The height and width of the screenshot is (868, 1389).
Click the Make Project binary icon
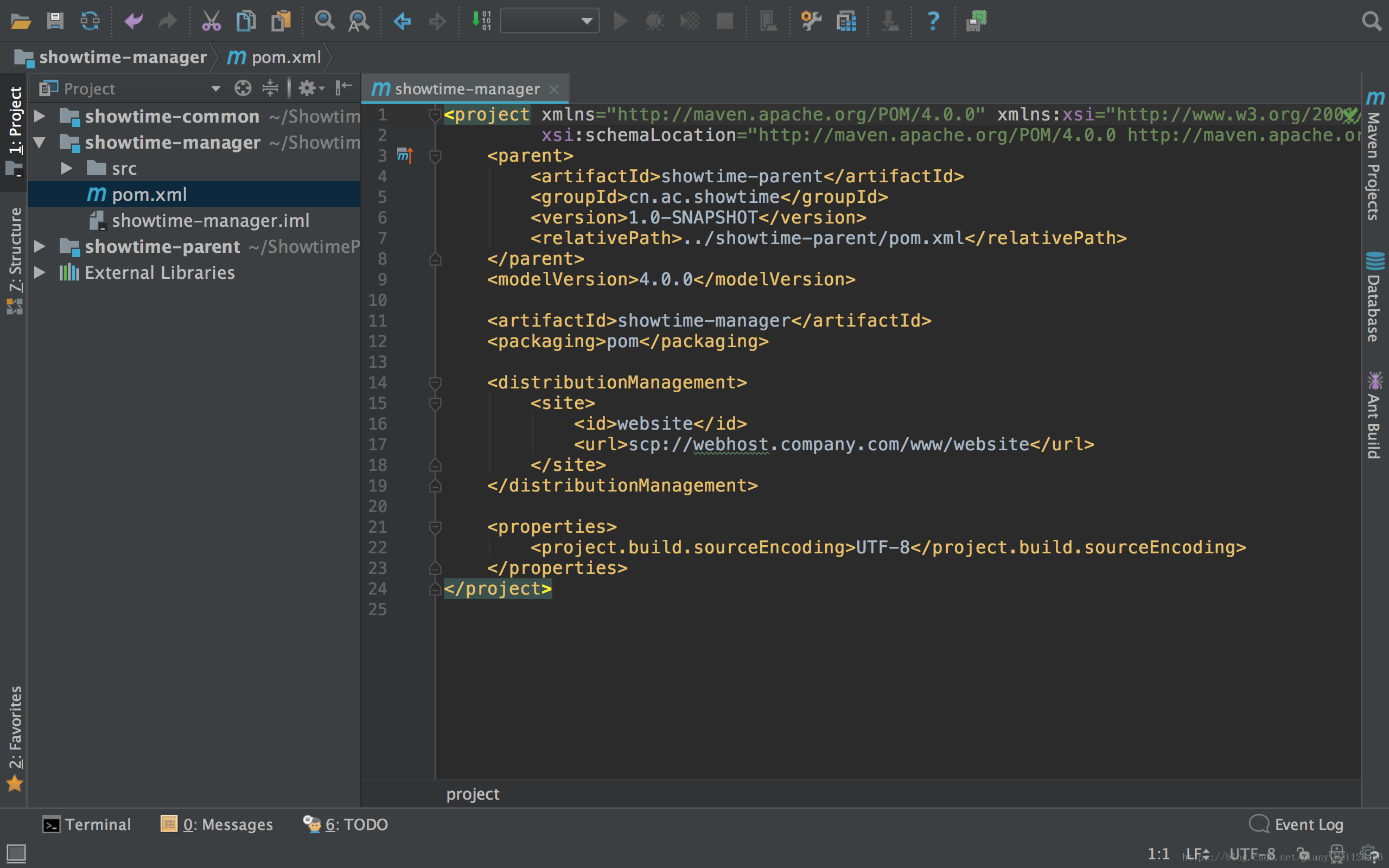pyautogui.click(x=481, y=22)
